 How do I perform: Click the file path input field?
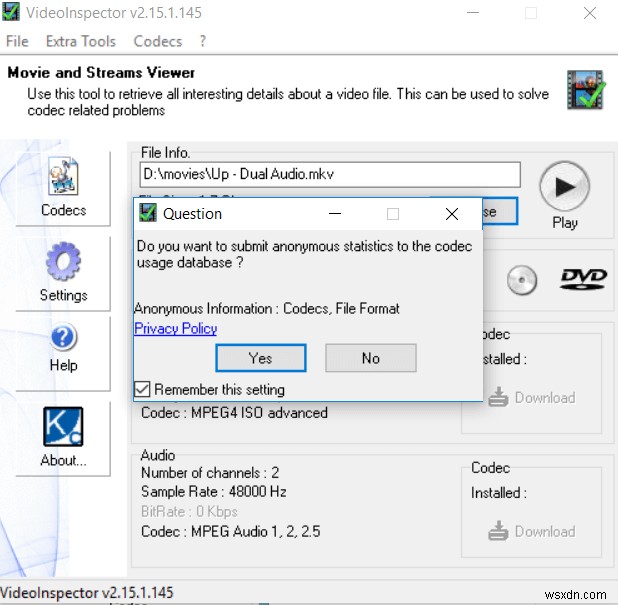[x=330, y=174]
